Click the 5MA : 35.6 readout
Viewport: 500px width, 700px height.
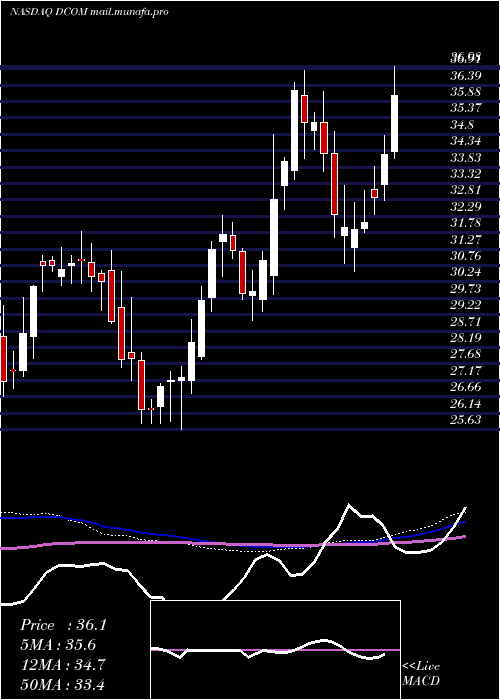coord(58,645)
